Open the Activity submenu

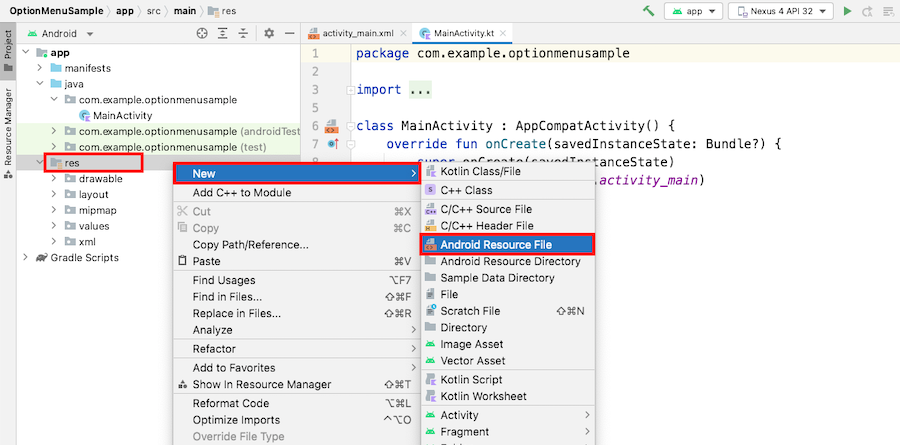(509, 415)
